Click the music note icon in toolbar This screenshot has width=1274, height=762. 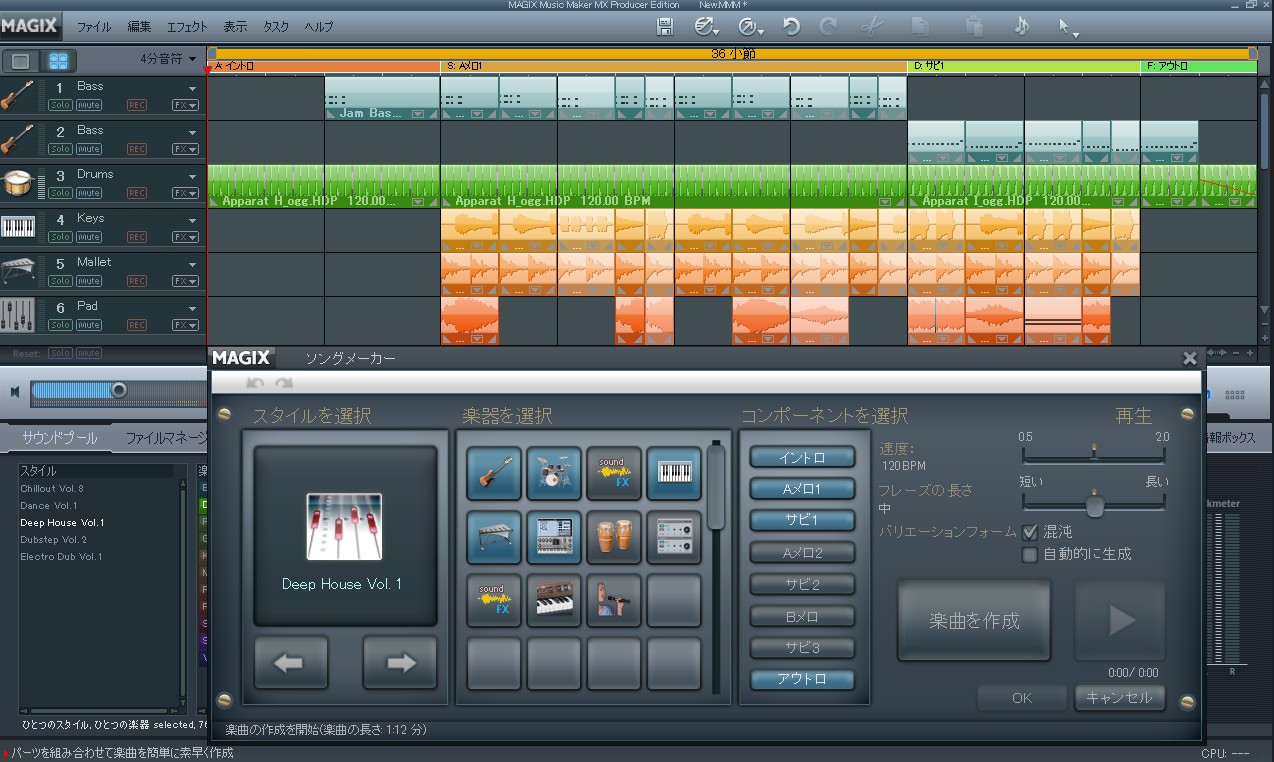tap(1021, 27)
